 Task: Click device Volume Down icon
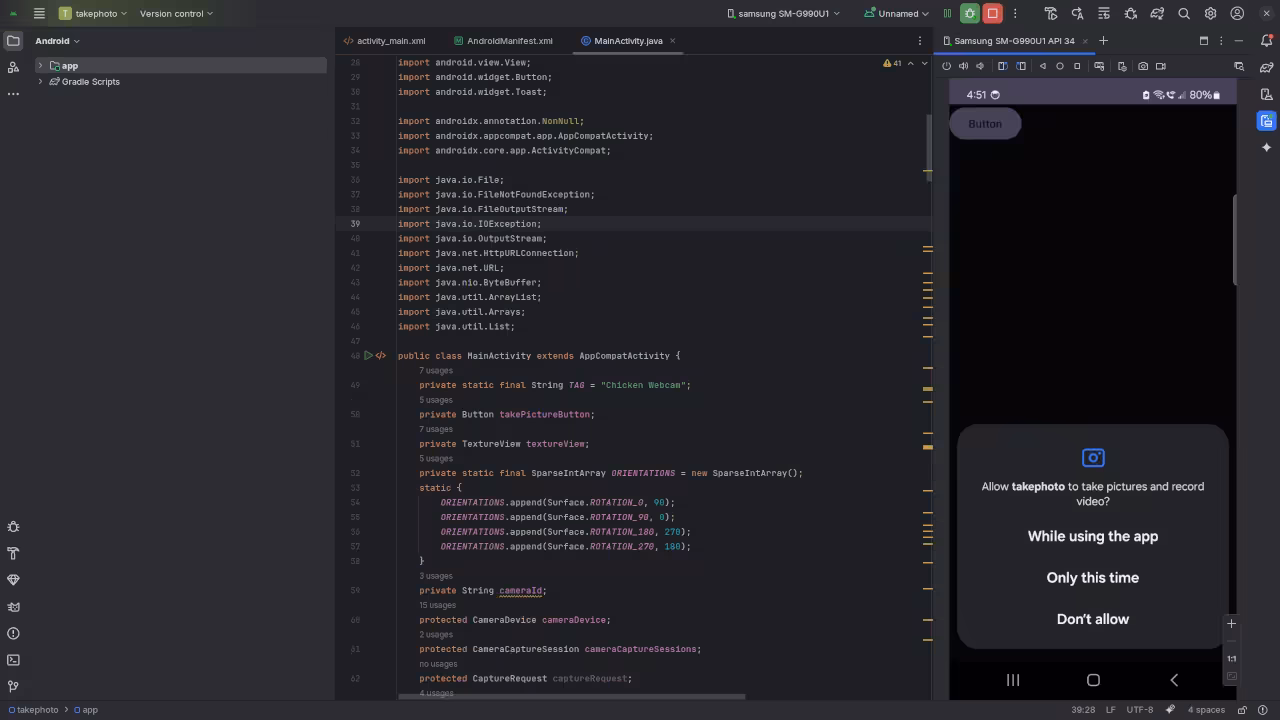click(x=980, y=66)
